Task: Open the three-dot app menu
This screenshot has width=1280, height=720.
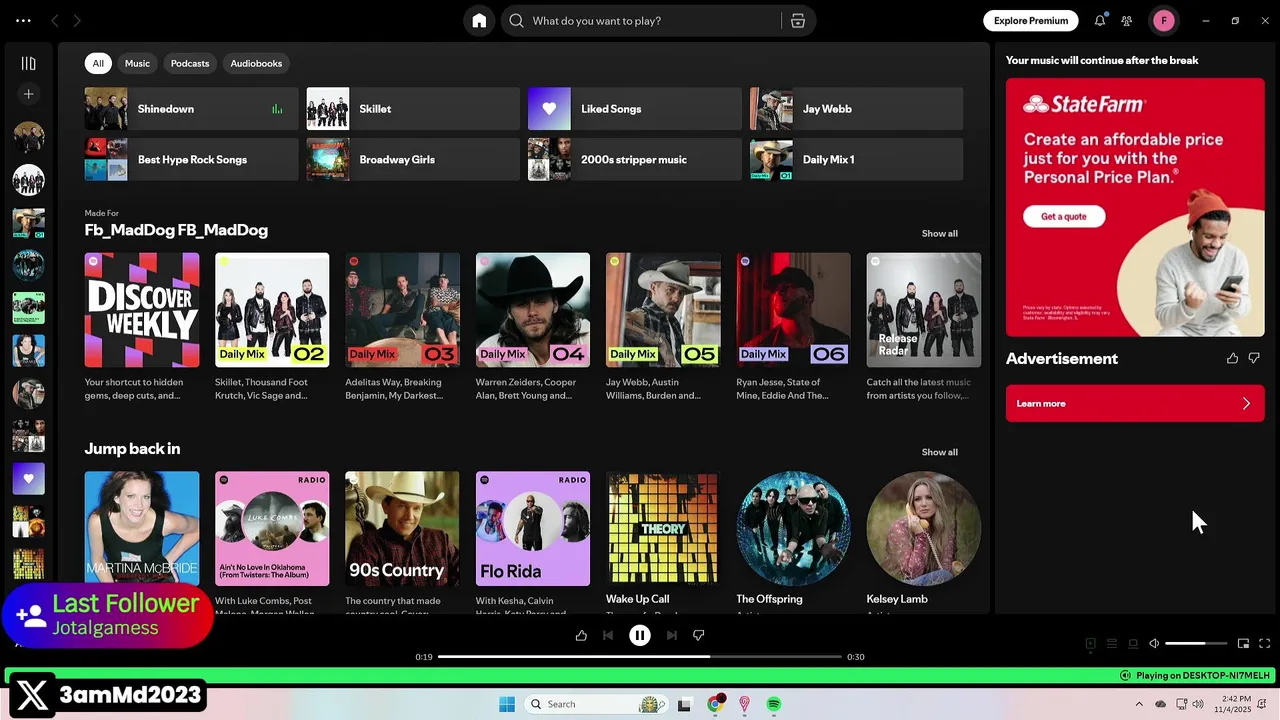Action: click(x=23, y=20)
